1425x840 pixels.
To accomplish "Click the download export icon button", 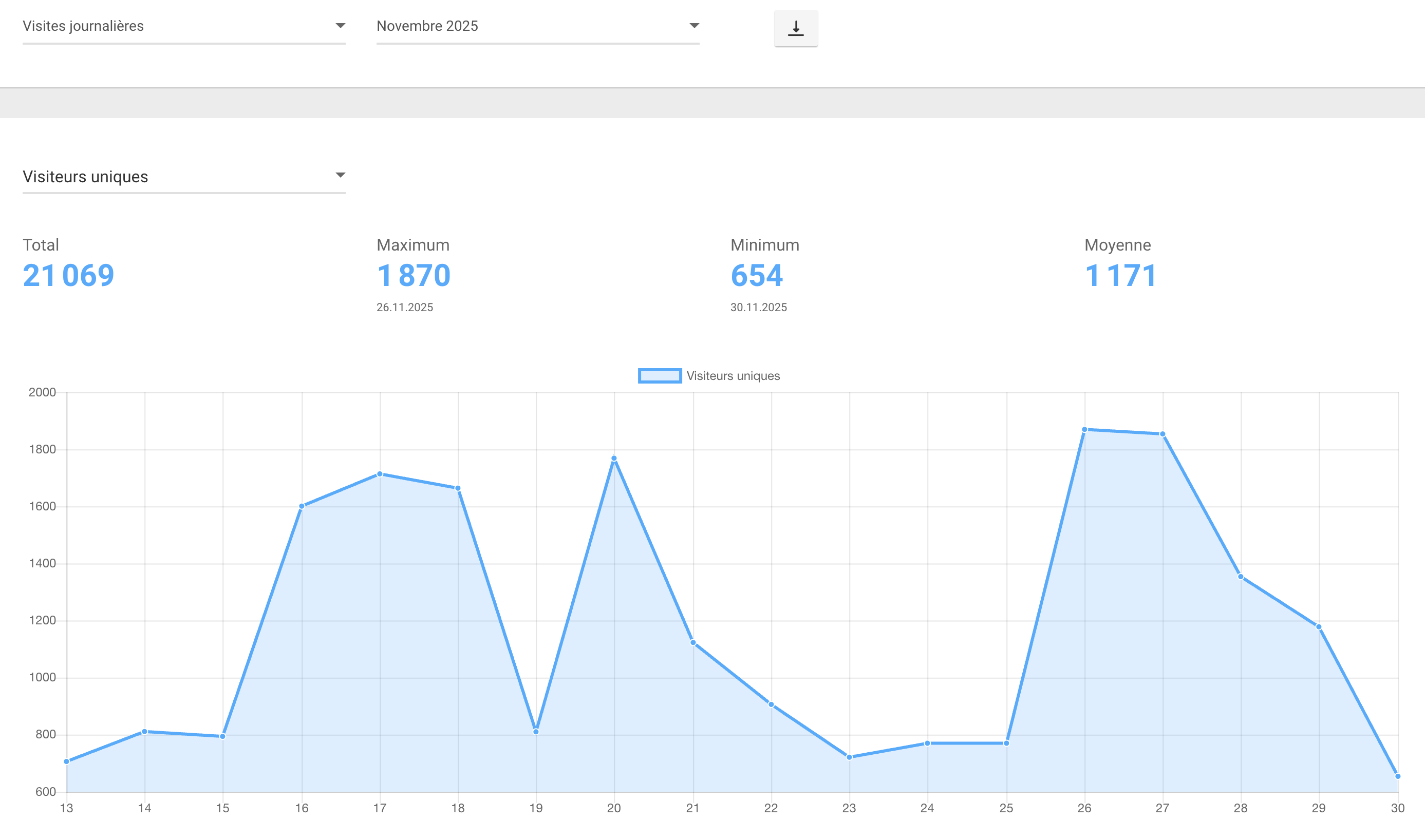I will click(x=795, y=28).
